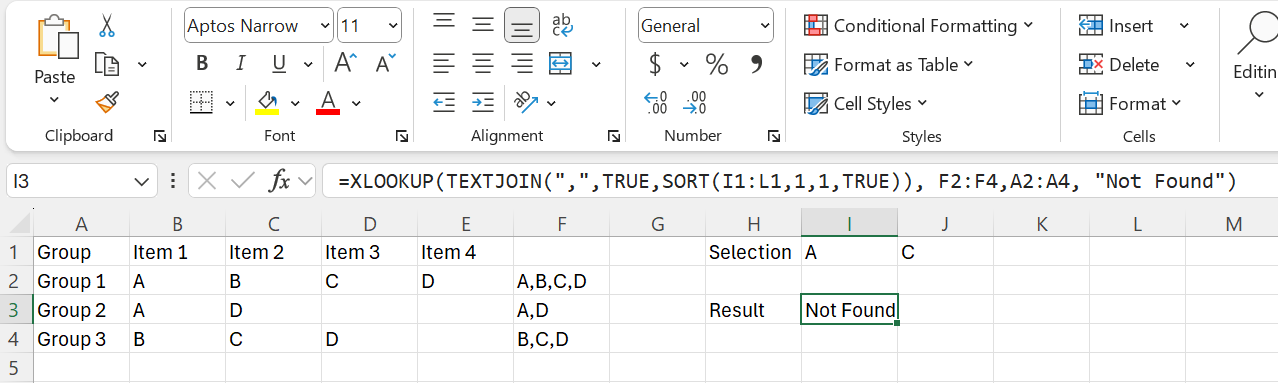
Task: Select the Selection label cell
Action: click(x=753, y=252)
